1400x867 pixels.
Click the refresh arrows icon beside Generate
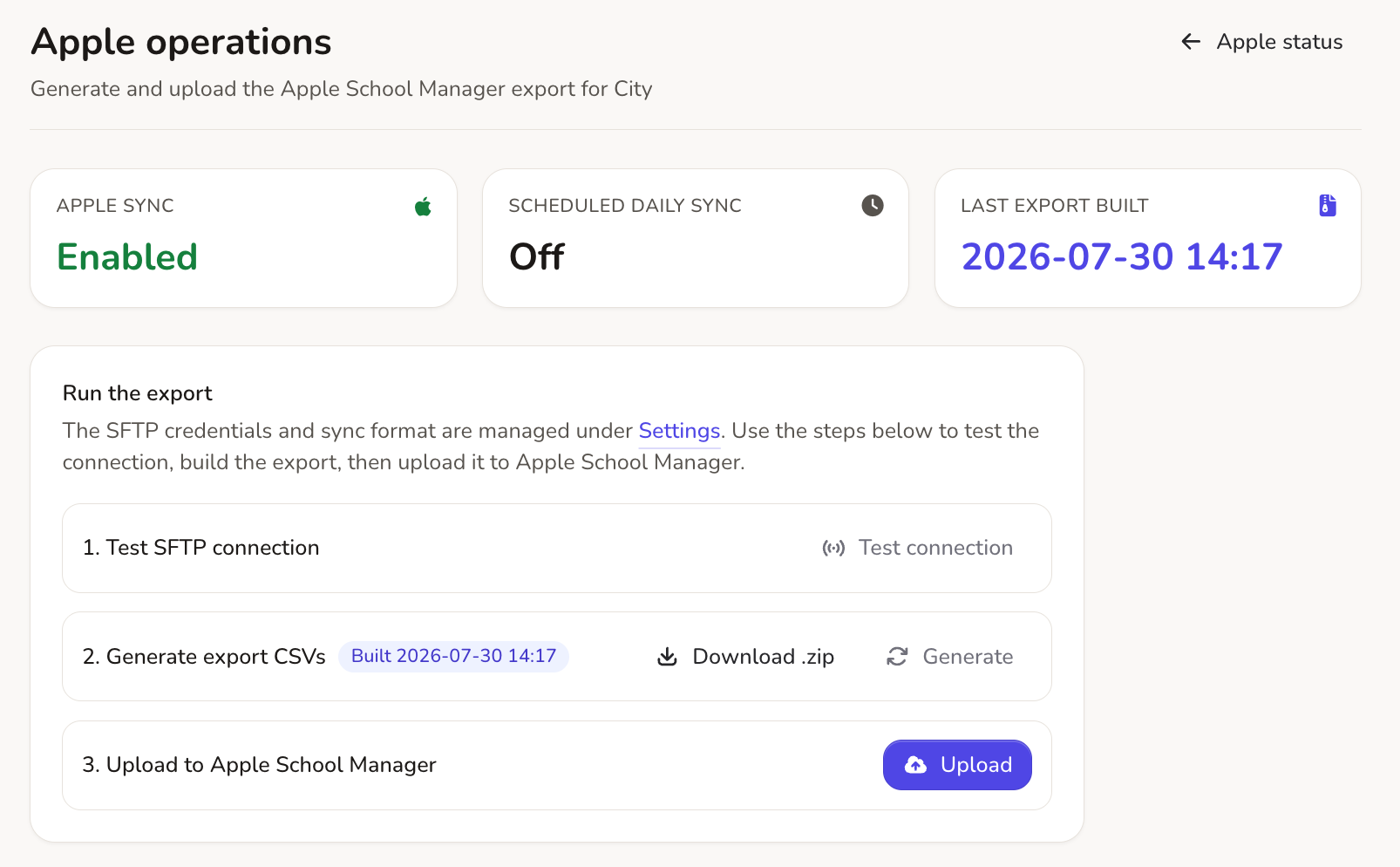tap(897, 657)
